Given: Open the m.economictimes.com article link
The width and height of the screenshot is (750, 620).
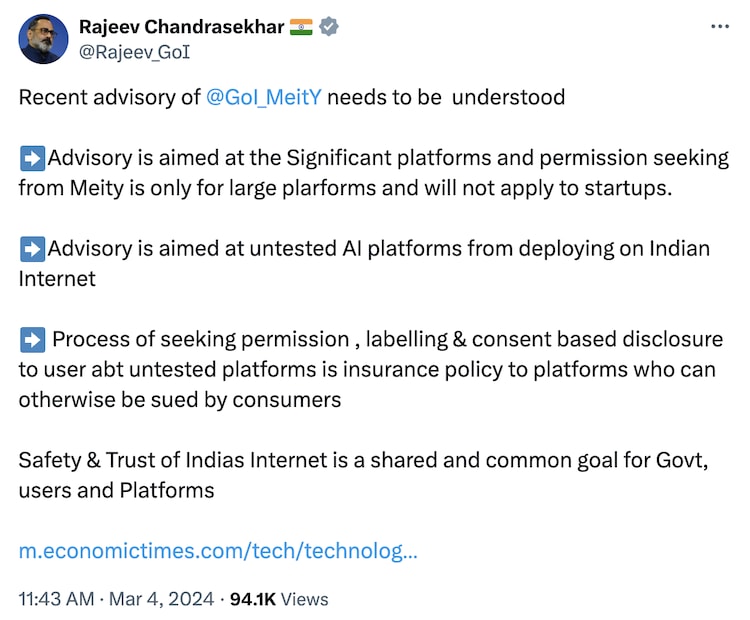Looking at the screenshot, I should click(218, 551).
